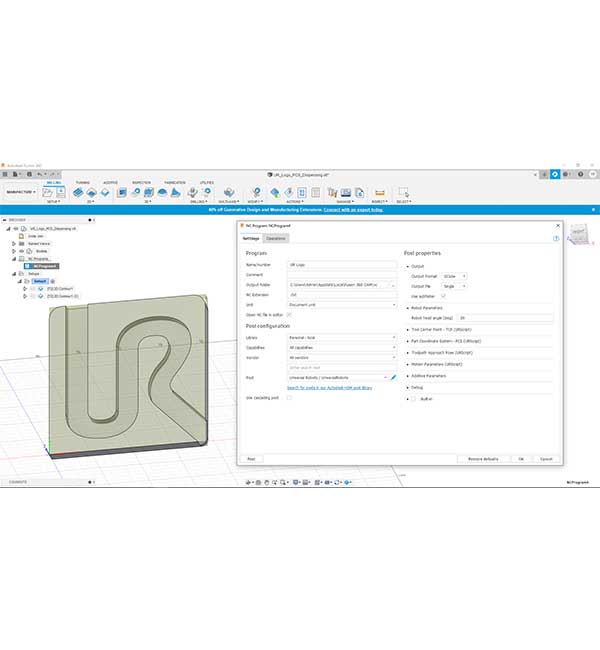
Task: Click the output folder browse button
Action: click(x=393, y=285)
